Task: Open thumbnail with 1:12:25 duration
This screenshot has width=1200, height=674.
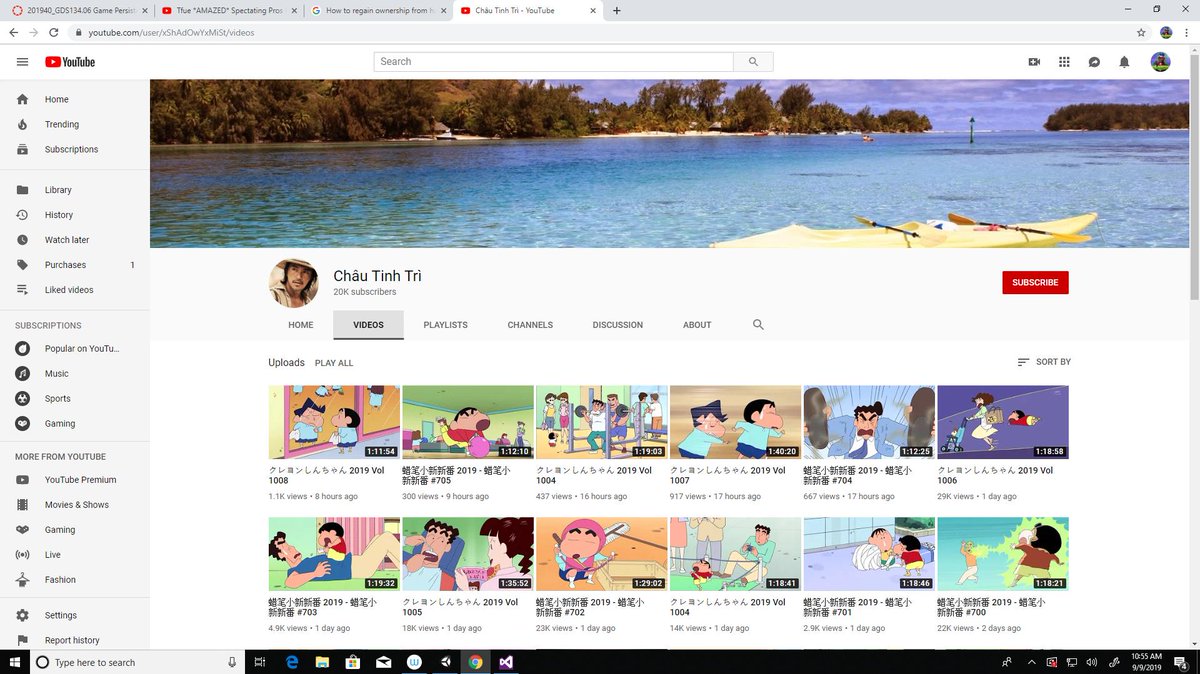Action: pos(869,422)
